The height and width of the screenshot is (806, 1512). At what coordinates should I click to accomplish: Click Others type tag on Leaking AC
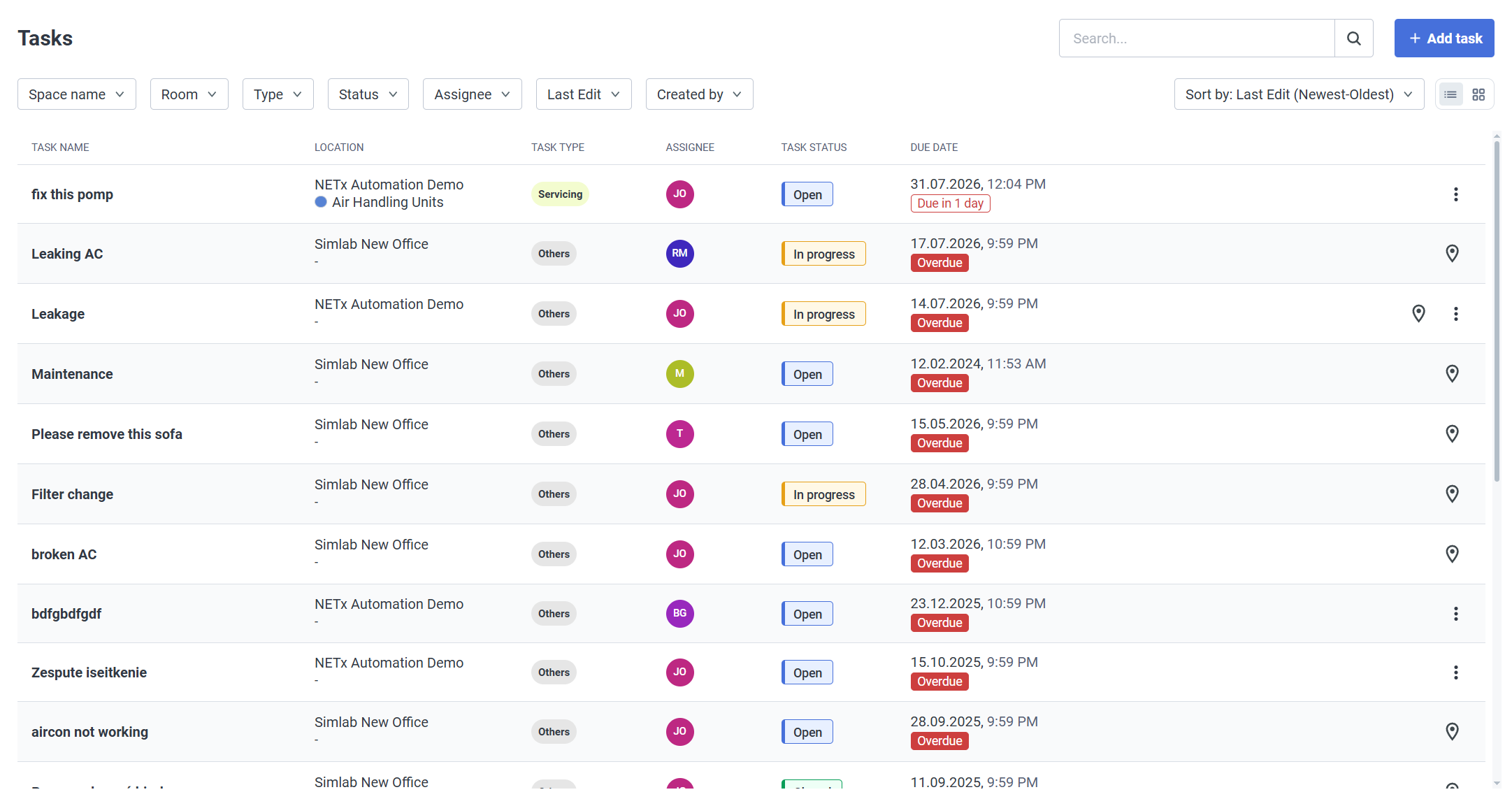click(x=554, y=254)
